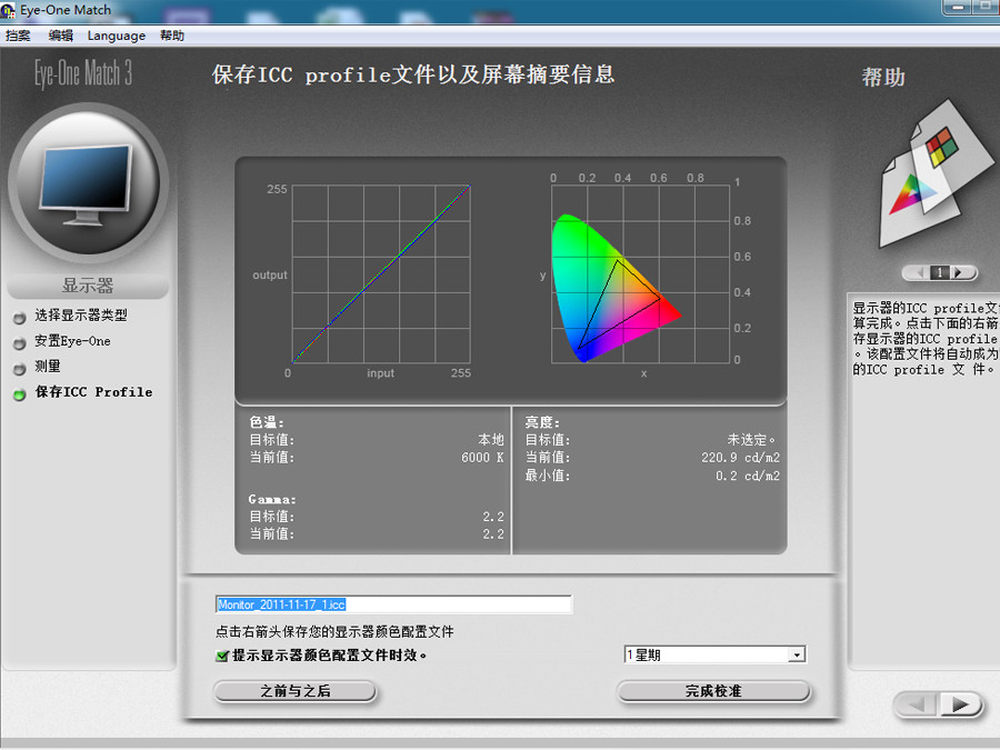The height and width of the screenshot is (750, 1000).
Task: Toggle 提示显示器颜色配置文件时效 checkbox
Action: (222, 656)
